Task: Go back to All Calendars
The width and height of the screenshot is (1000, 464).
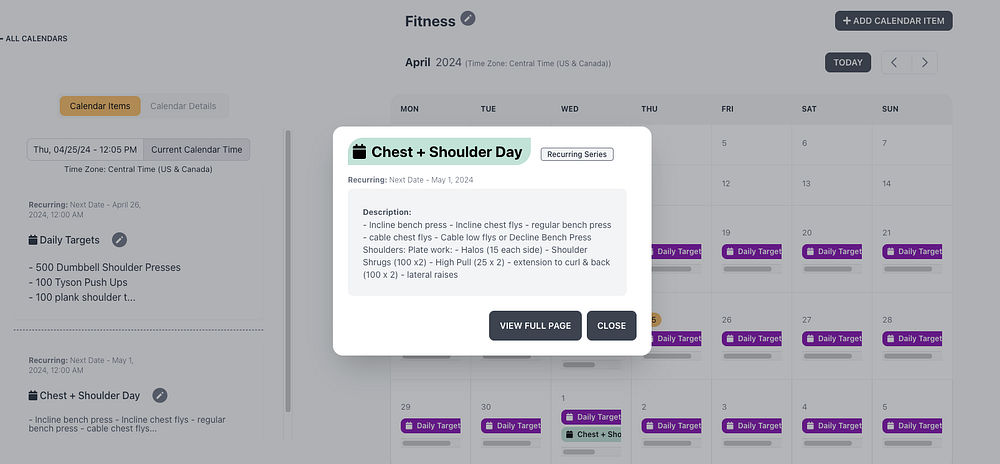Action: point(36,38)
